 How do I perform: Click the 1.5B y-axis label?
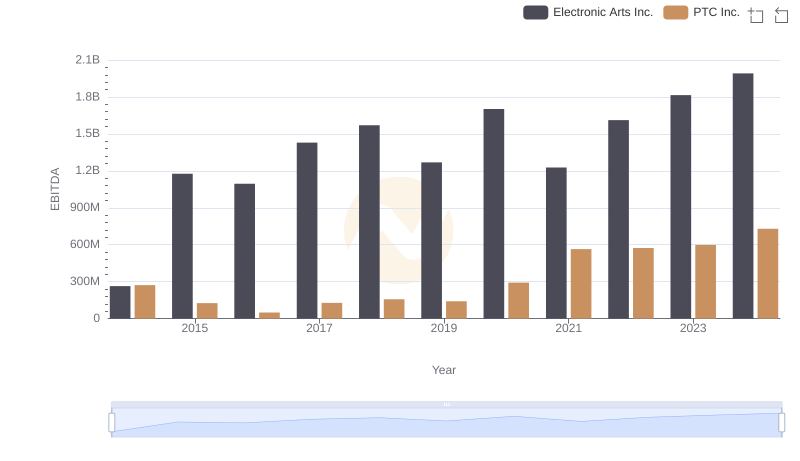(88, 134)
